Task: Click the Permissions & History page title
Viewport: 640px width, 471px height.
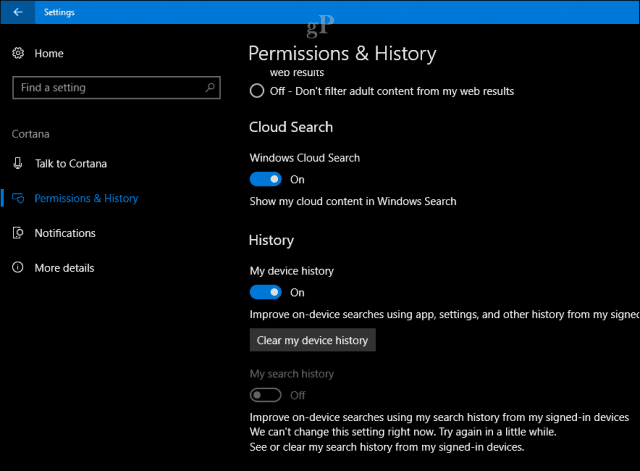Action: (342, 53)
